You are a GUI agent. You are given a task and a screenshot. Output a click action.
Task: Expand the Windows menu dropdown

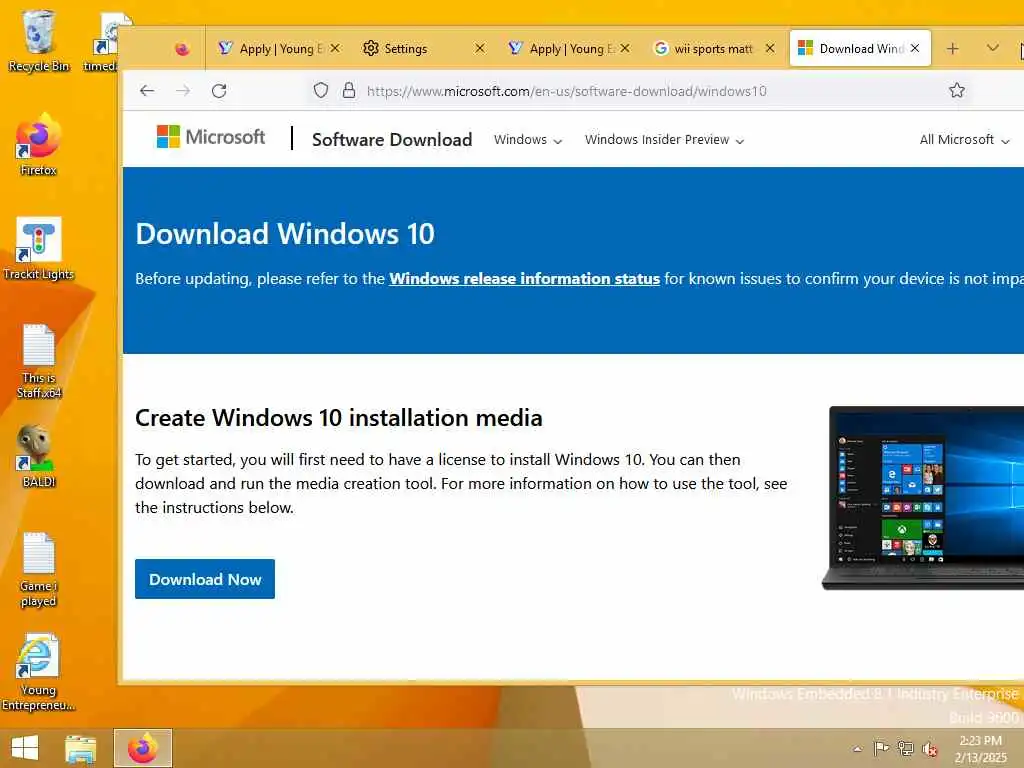point(528,140)
